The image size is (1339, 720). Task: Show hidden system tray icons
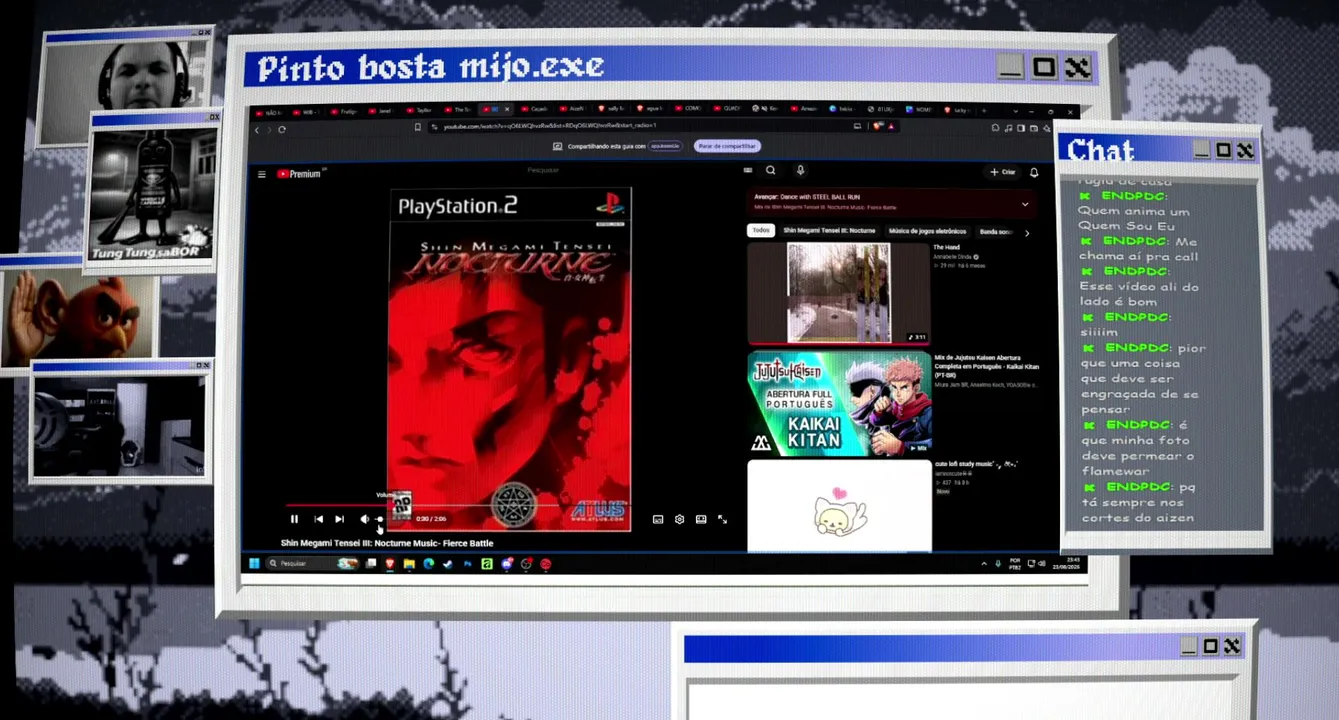pos(984,564)
